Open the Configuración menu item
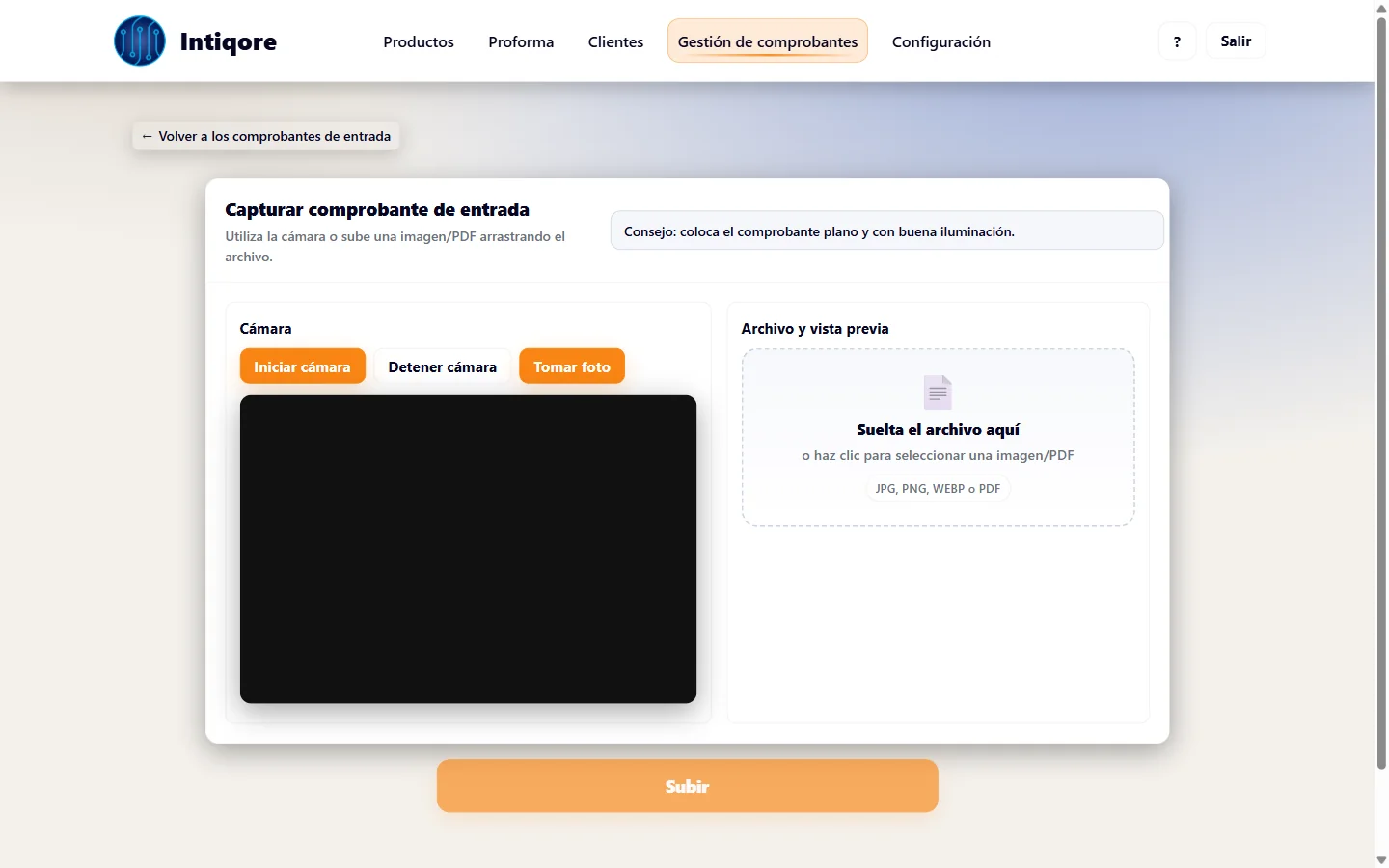The height and width of the screenshot is (868, 1389). (941, 41)
